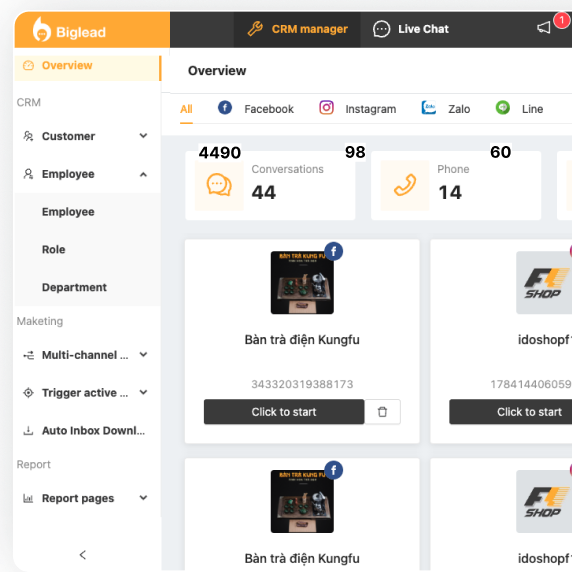This screenshot has height=572, width=572.
Task: Click the Customer people icon
Action: point(28,136)
